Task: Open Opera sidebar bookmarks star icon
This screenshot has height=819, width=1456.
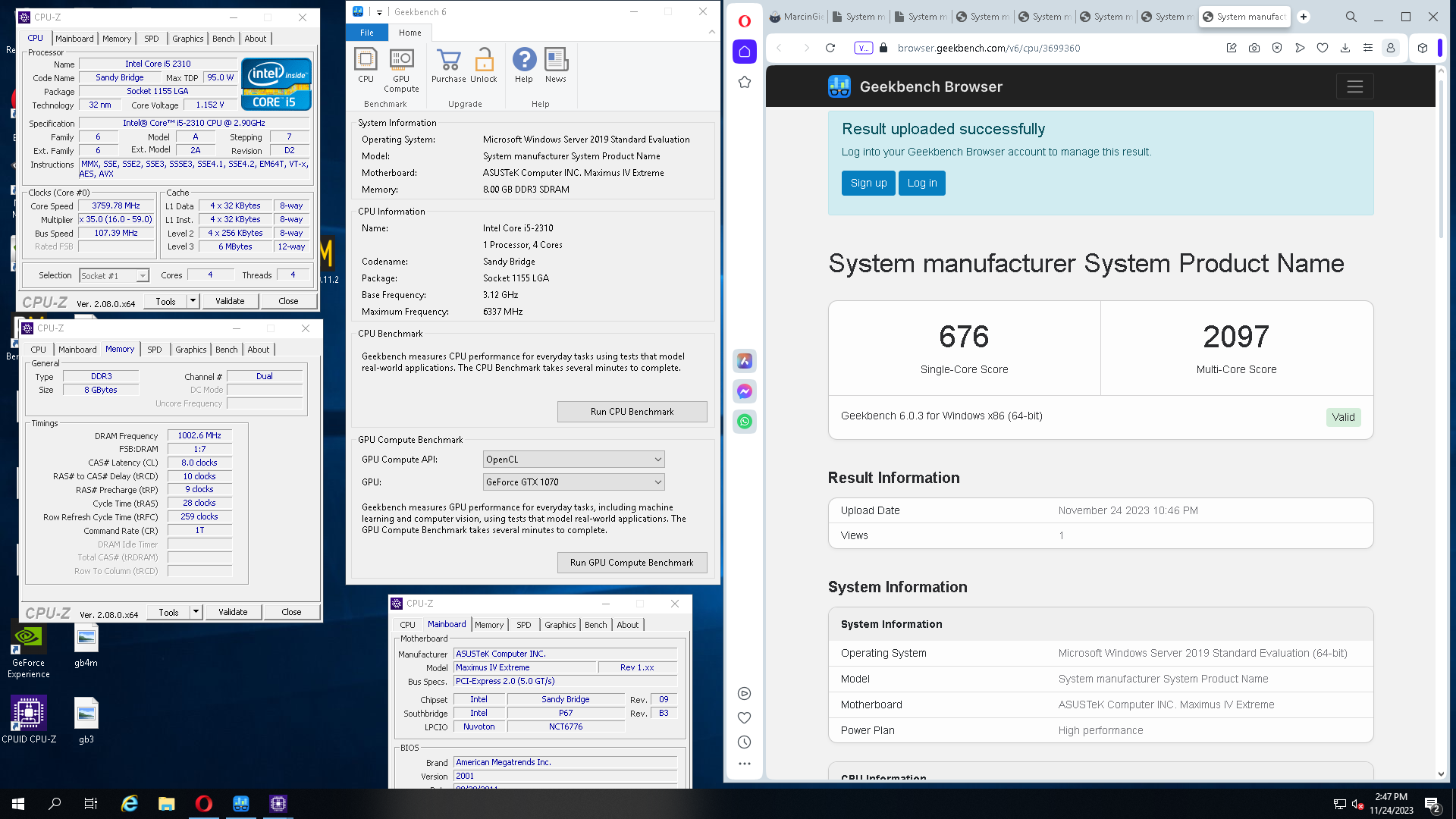Action: point(745,82)
